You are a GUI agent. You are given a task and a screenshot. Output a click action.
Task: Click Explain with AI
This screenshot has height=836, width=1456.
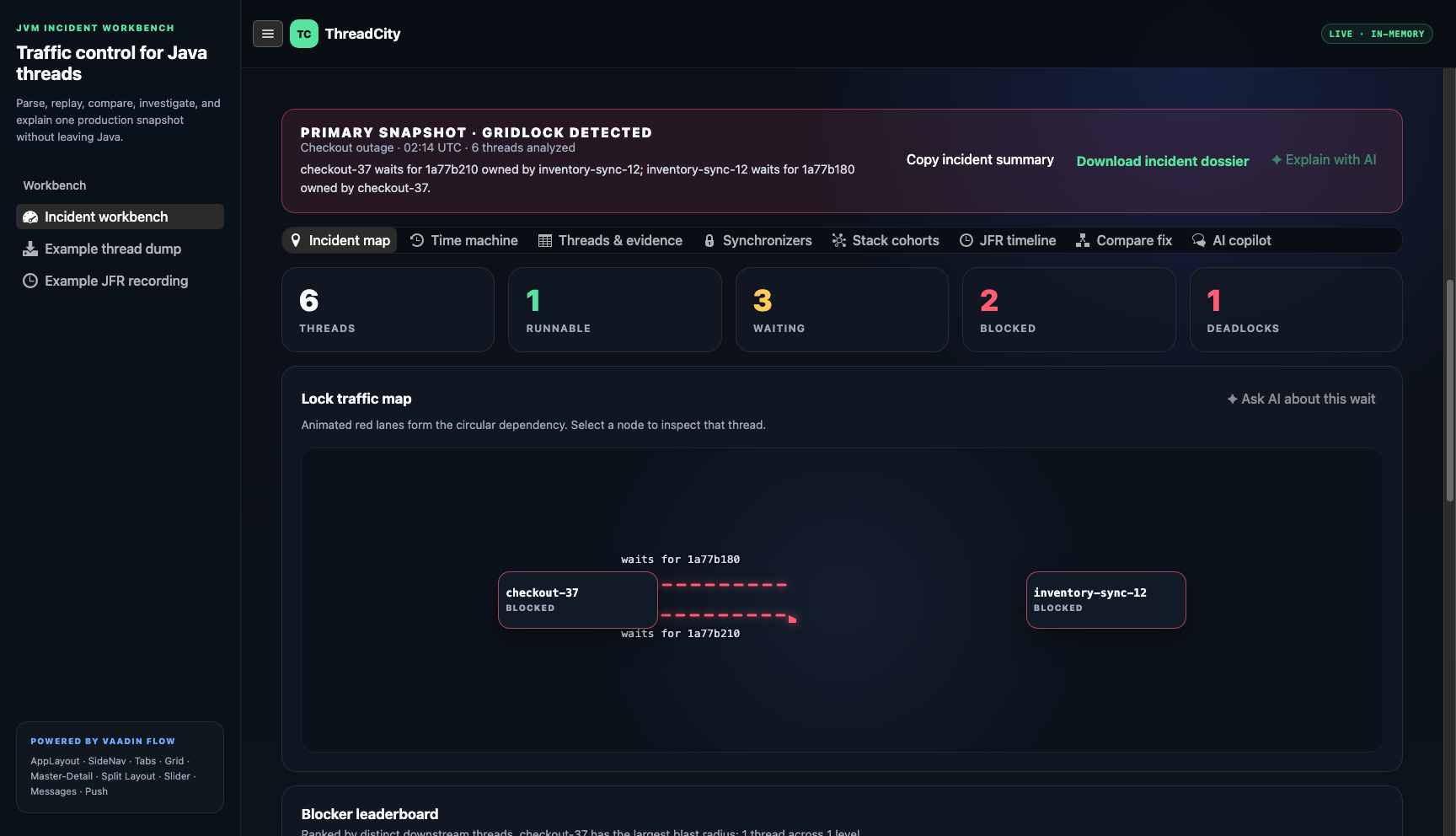(1324, 159)
